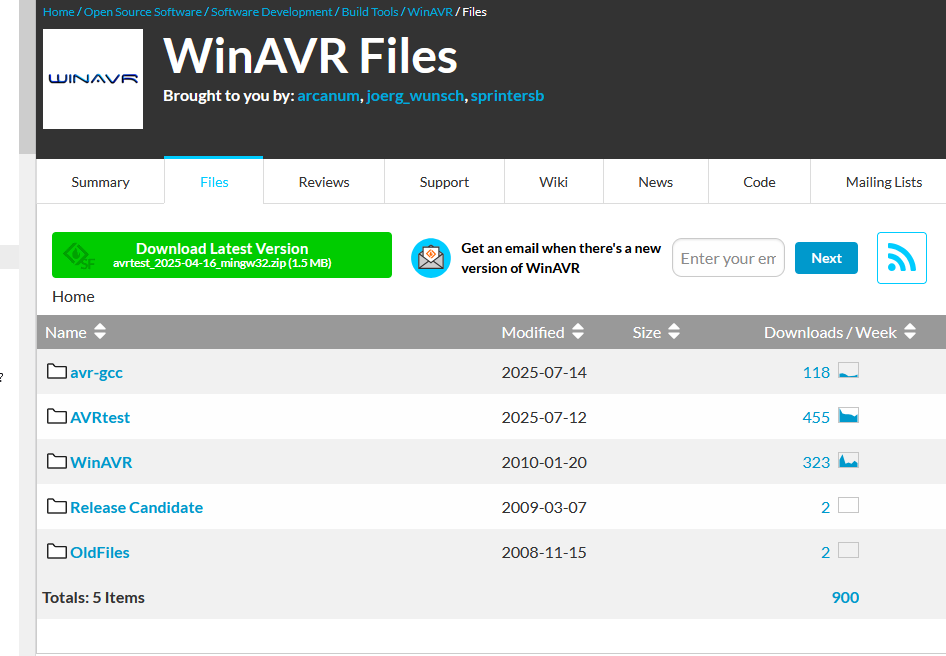
Task: Click the WinAVR project logo
Action: click(93, 78)
